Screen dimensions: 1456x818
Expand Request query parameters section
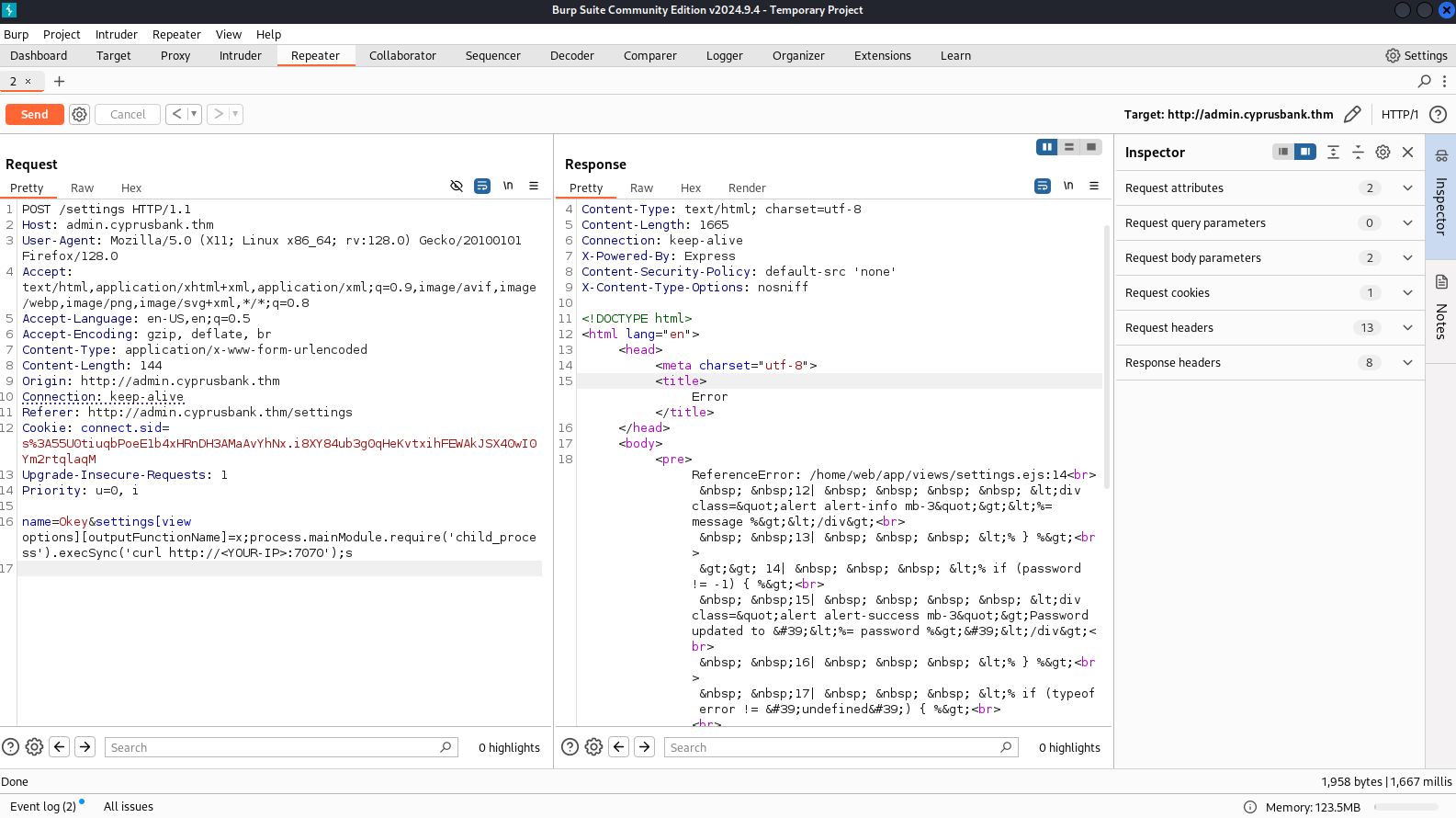(1270, 222)
